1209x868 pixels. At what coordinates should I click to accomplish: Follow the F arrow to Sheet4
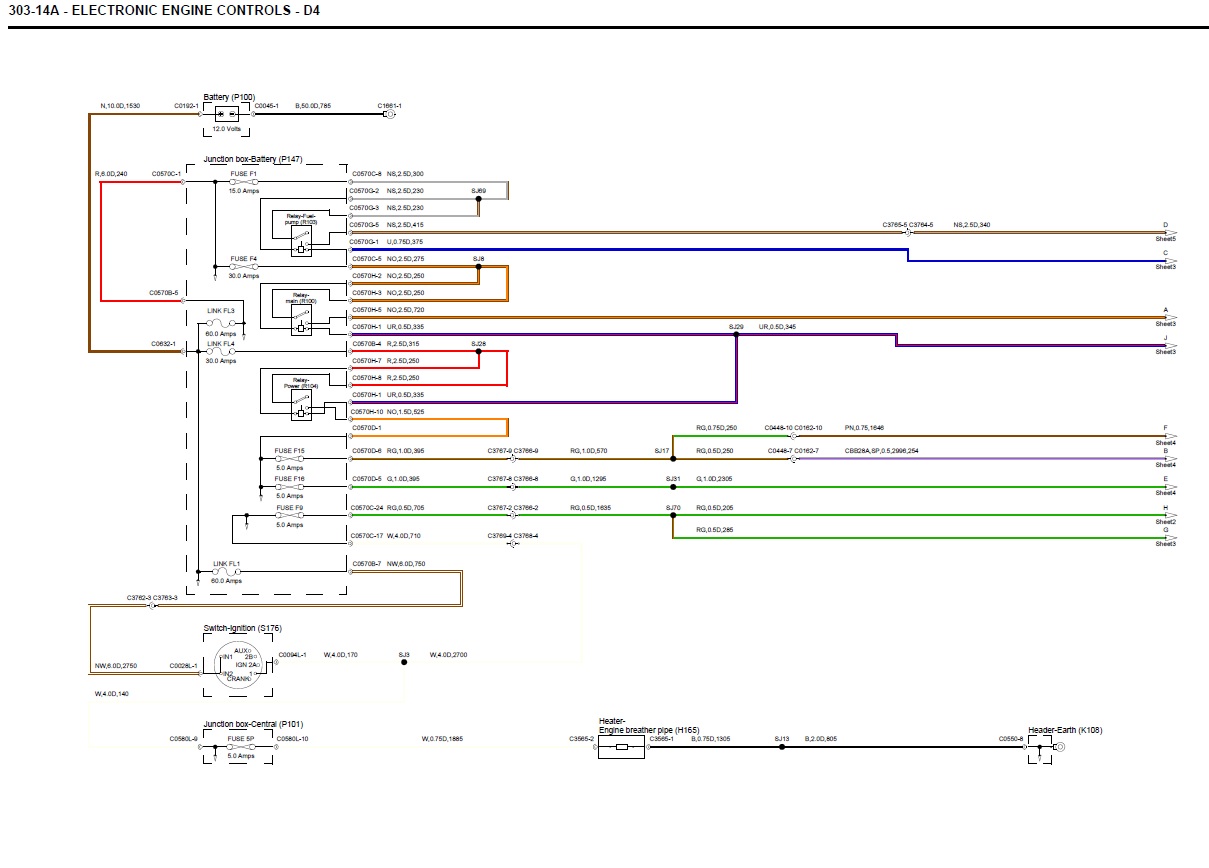coord(1166,436)
